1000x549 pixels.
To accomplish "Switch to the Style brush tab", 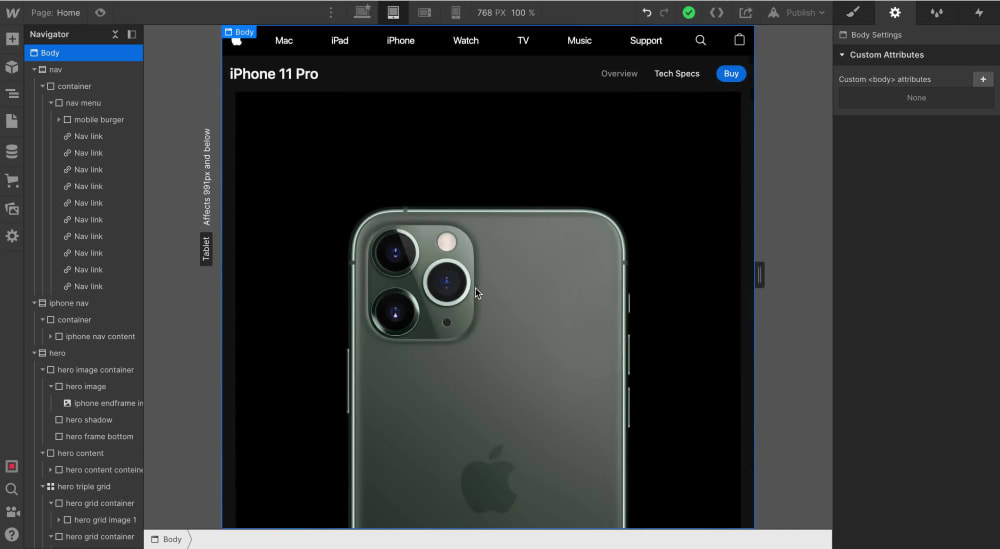I will pos(853,12).
